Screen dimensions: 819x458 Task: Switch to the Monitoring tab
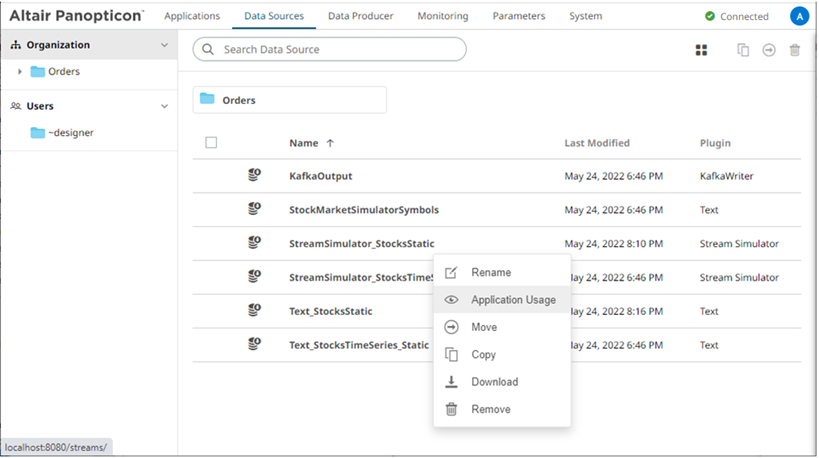(x=443, y=16)
